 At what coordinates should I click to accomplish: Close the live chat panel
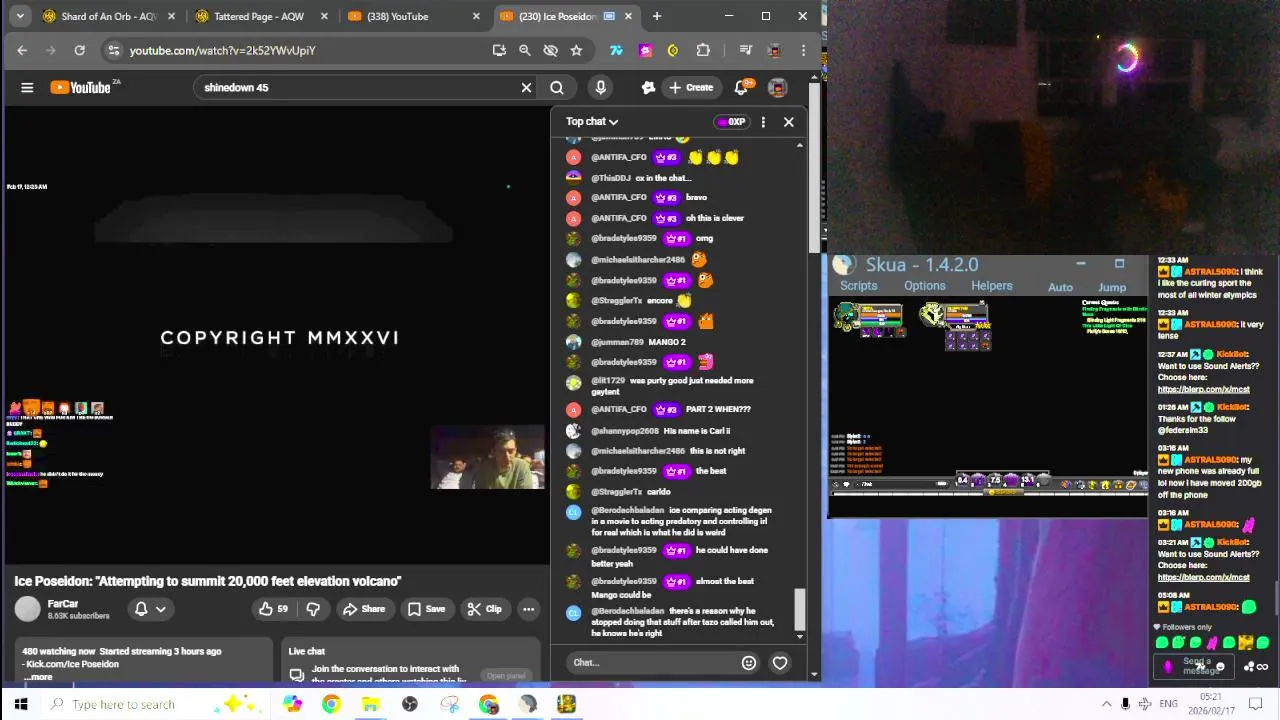pyautogui.click(x=788, y=122)
